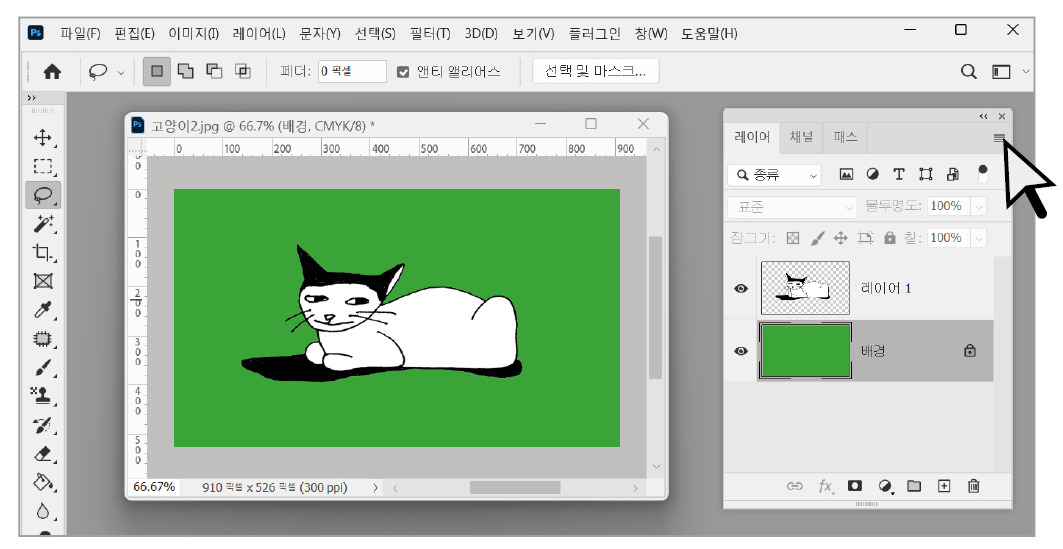Toggle lock all padlock icon

(x=889, y=238)
